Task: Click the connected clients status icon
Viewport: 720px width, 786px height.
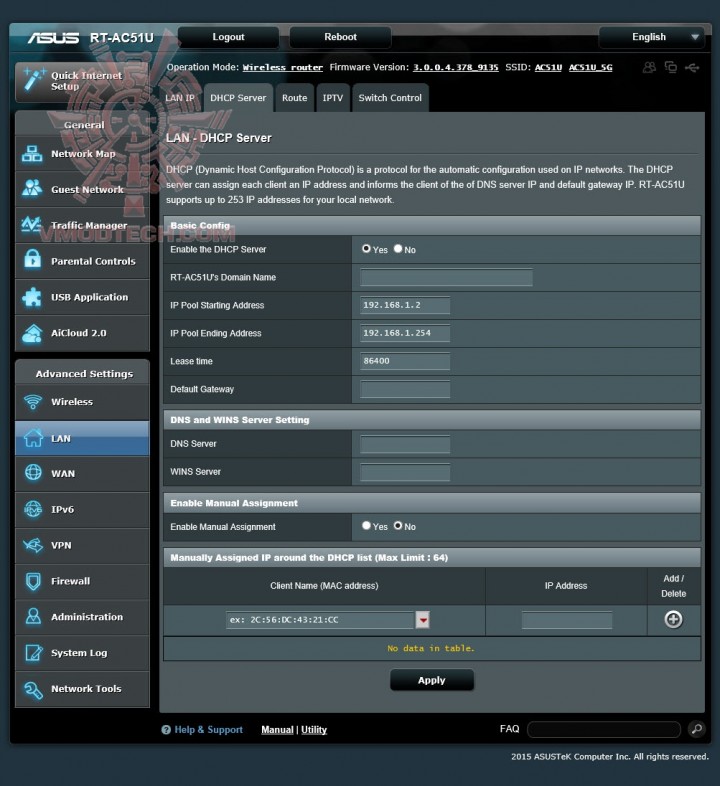Action: point(649,67)
